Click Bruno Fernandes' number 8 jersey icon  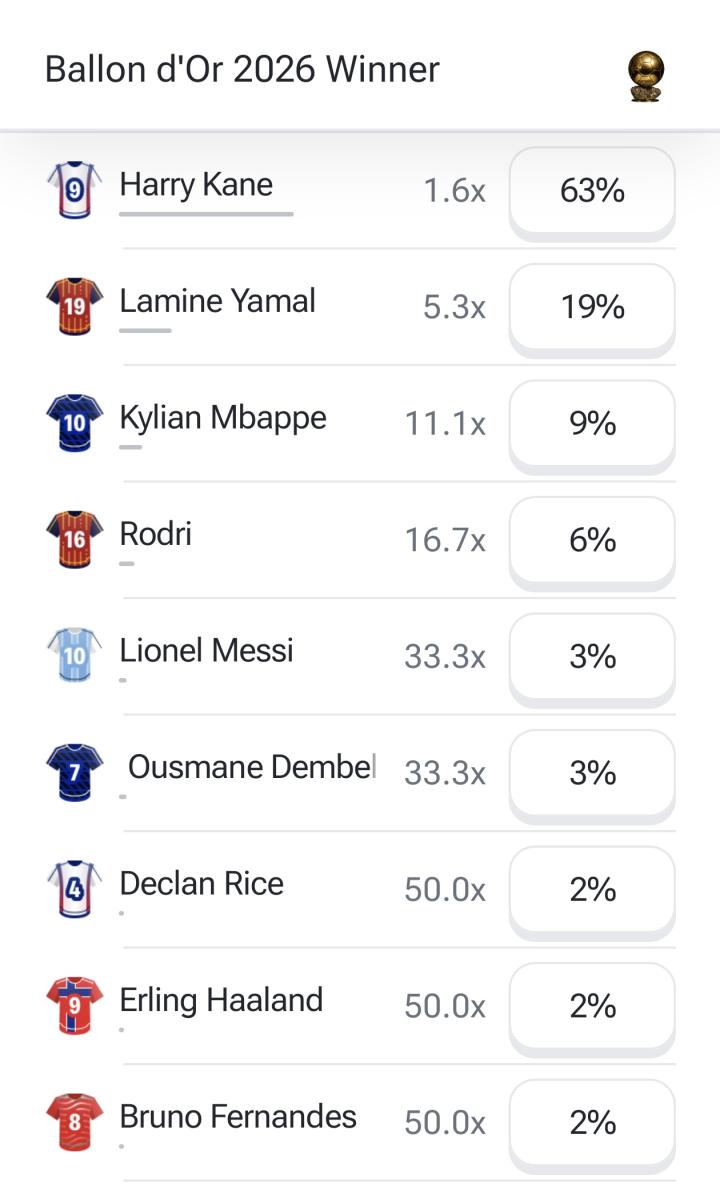pyautogui.click(x=74, y=1122)
